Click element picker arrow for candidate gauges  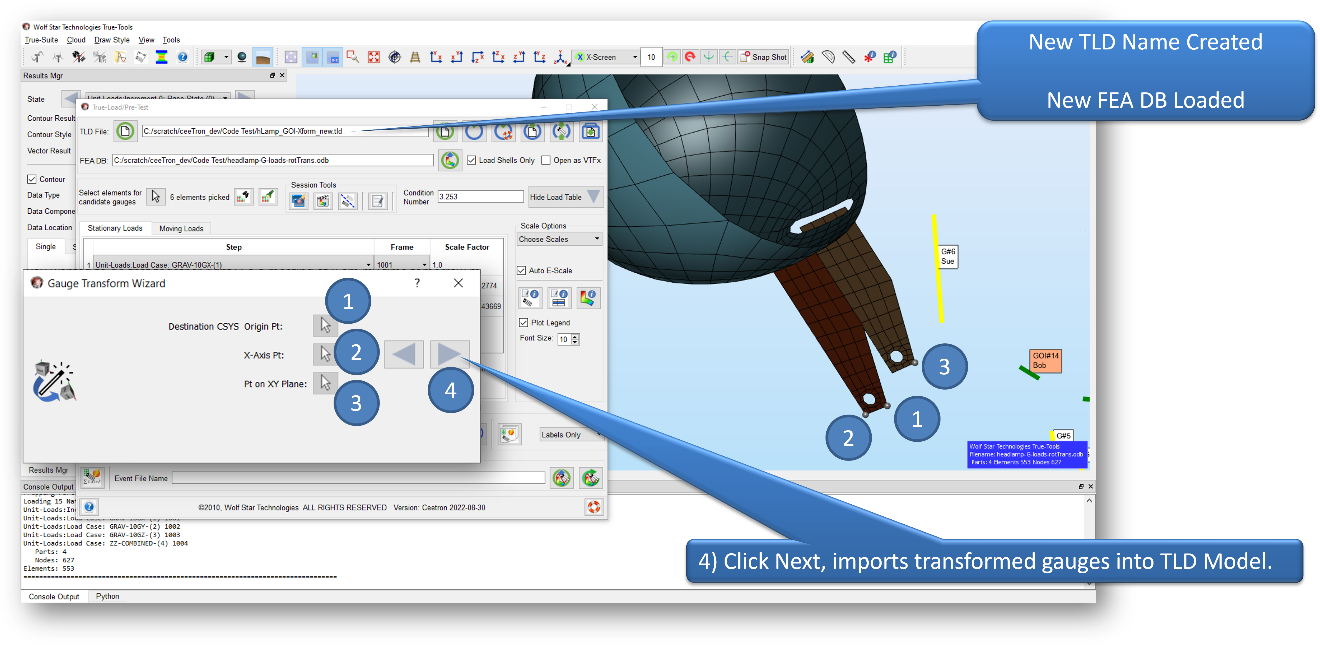point(156,197)
